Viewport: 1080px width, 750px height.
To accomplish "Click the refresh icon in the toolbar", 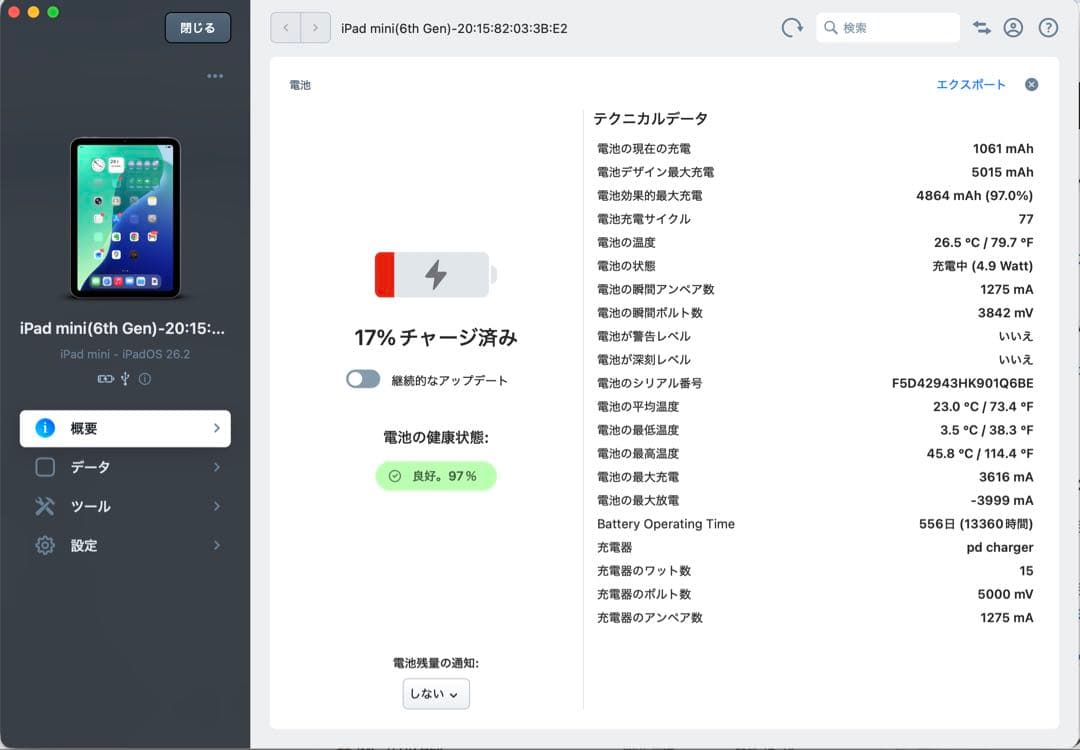I will pyautogui.click(x=792, y=27).
